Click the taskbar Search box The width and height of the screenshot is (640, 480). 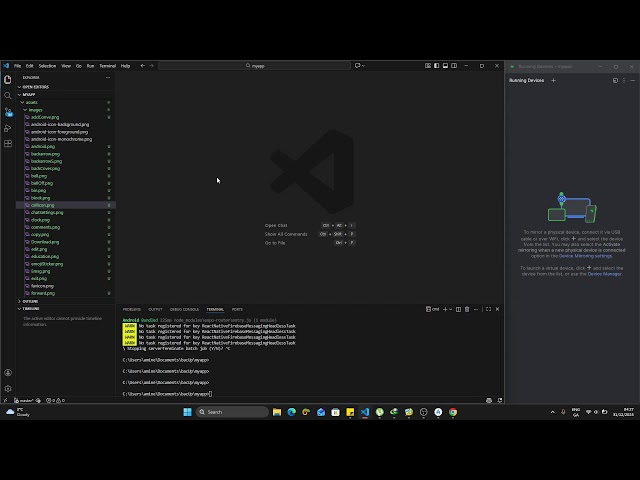point(232,412)
